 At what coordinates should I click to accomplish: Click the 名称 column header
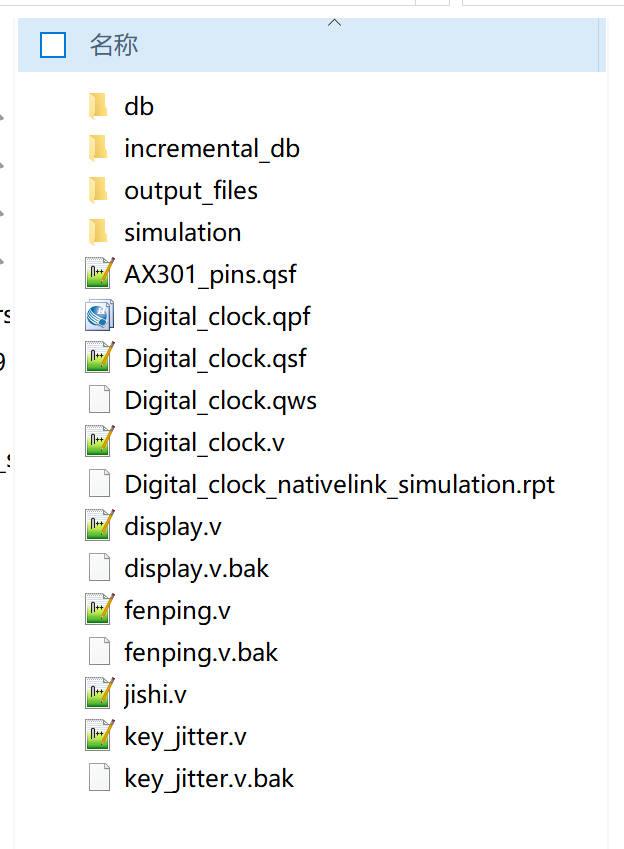(114, 45)
